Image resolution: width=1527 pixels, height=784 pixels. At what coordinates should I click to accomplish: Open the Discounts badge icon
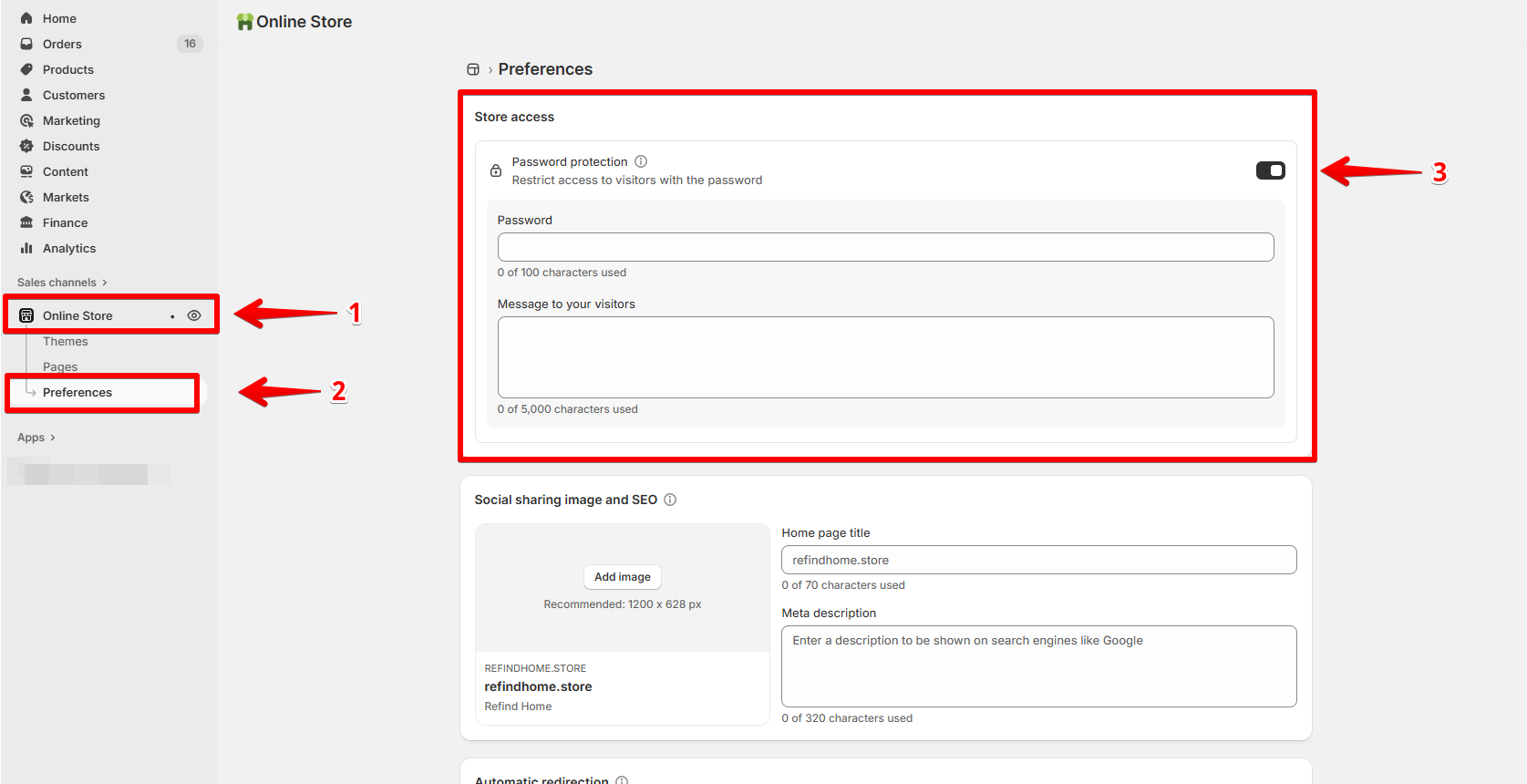point(26,146)
